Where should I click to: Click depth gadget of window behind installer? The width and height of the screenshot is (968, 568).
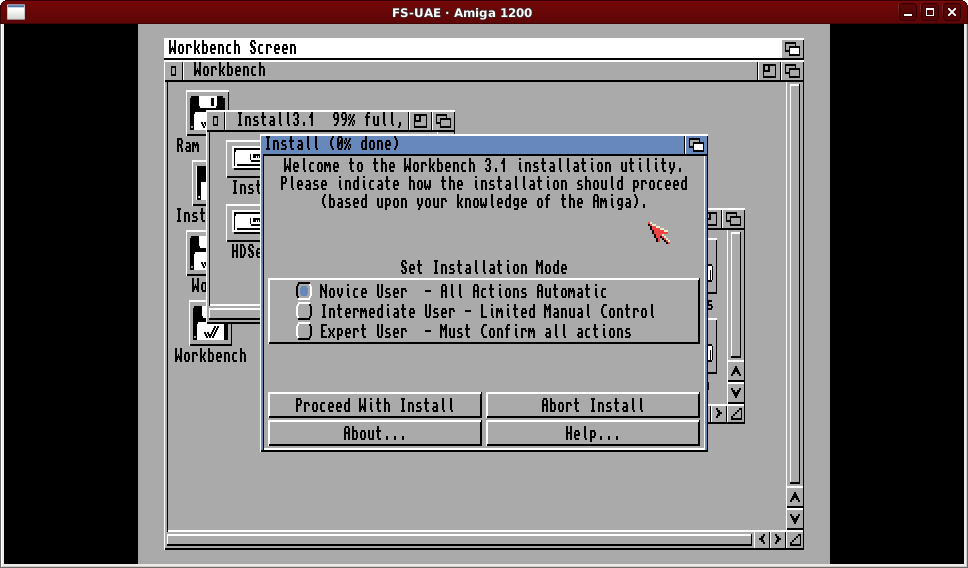(x=733, y=219)
